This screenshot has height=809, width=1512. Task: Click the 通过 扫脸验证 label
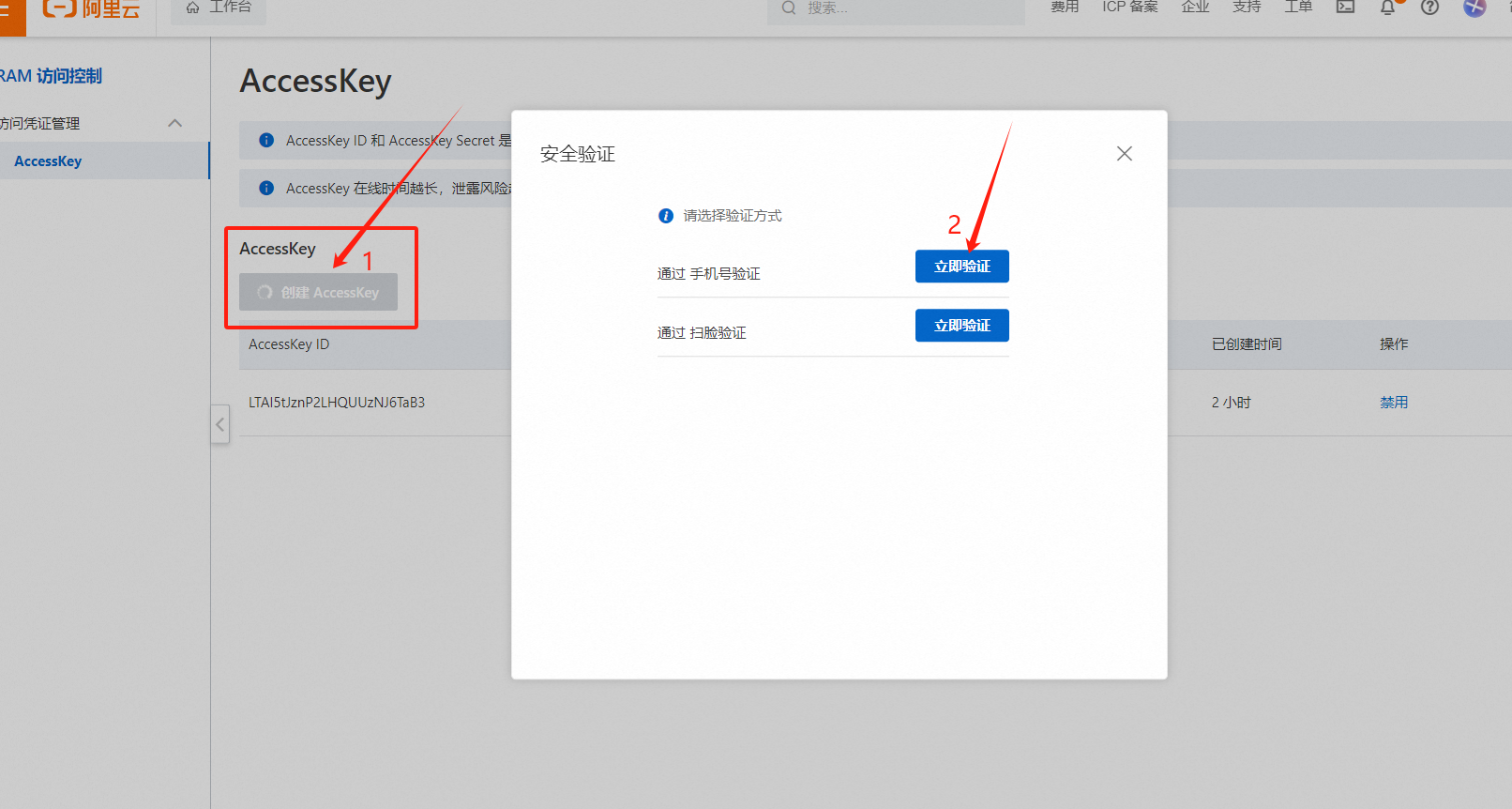702,332
